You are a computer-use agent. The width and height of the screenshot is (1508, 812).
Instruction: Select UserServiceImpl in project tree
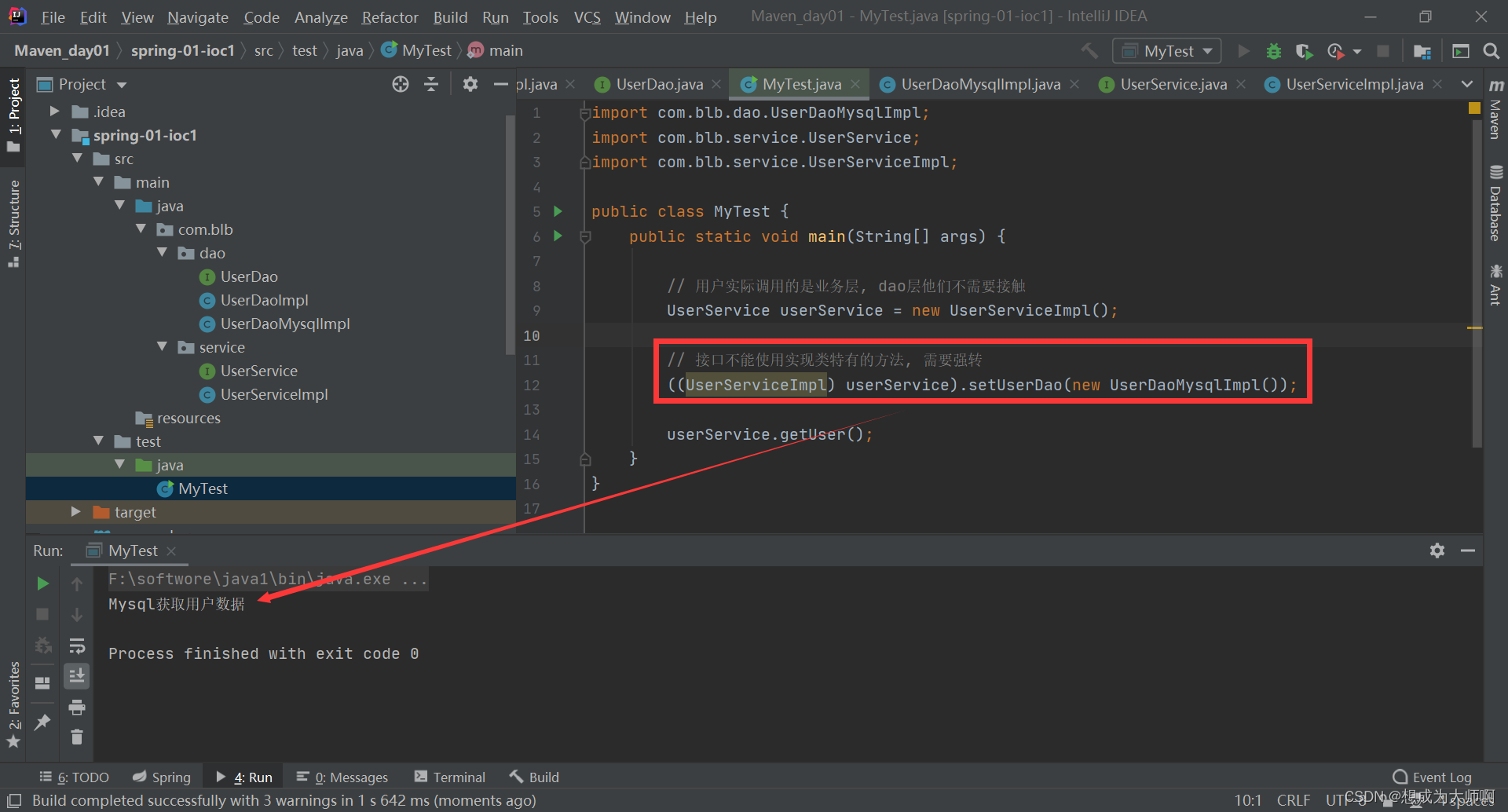(274, 394)
